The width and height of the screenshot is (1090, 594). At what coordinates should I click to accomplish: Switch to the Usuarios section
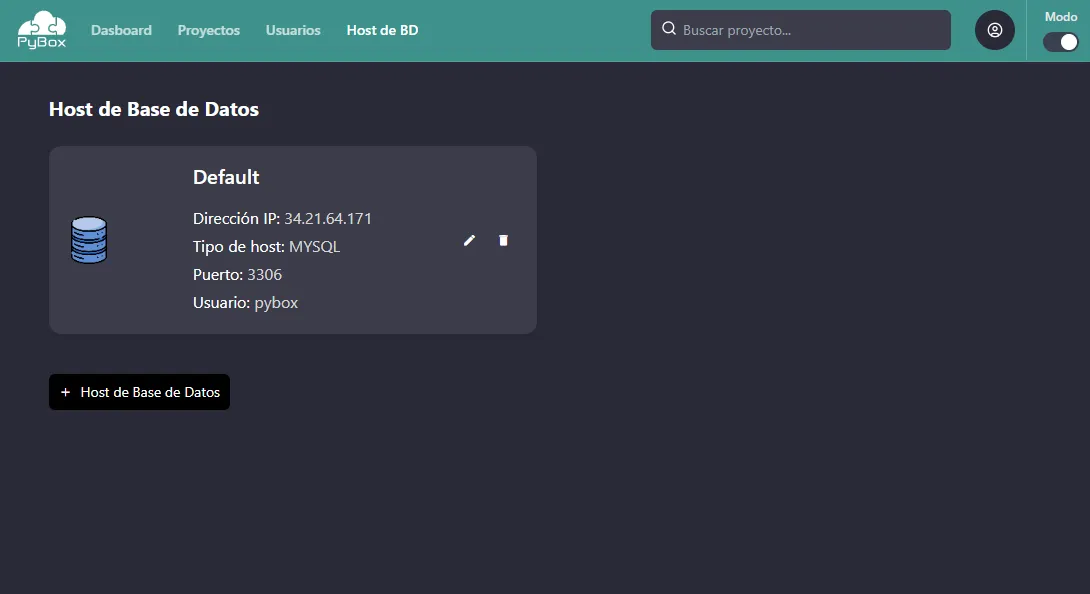click(x=293, y=30)
